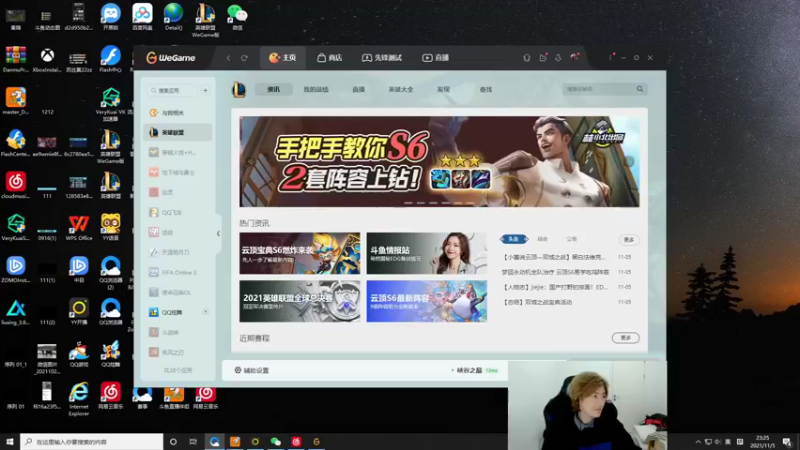
Task: Open the download manager icon
Action: [x=558, y=58]
